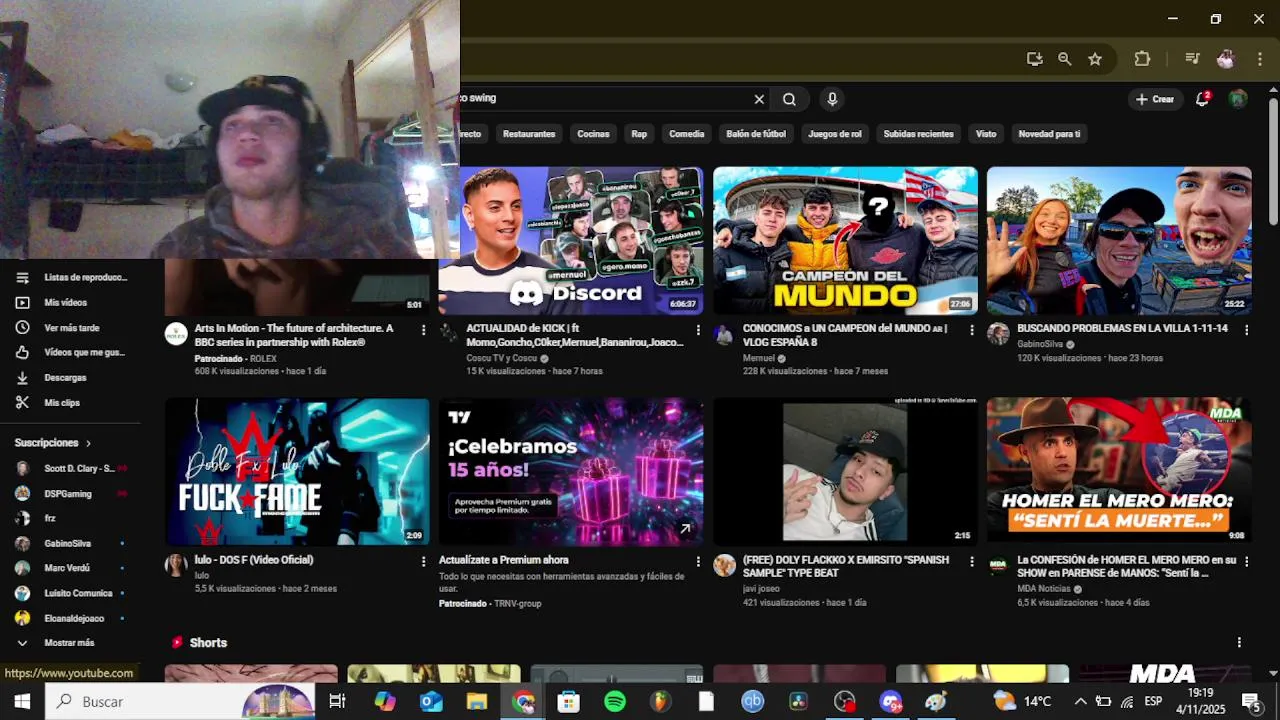
Task: Open Elcanaldejoaco subscription
Action: click(72, 618)
